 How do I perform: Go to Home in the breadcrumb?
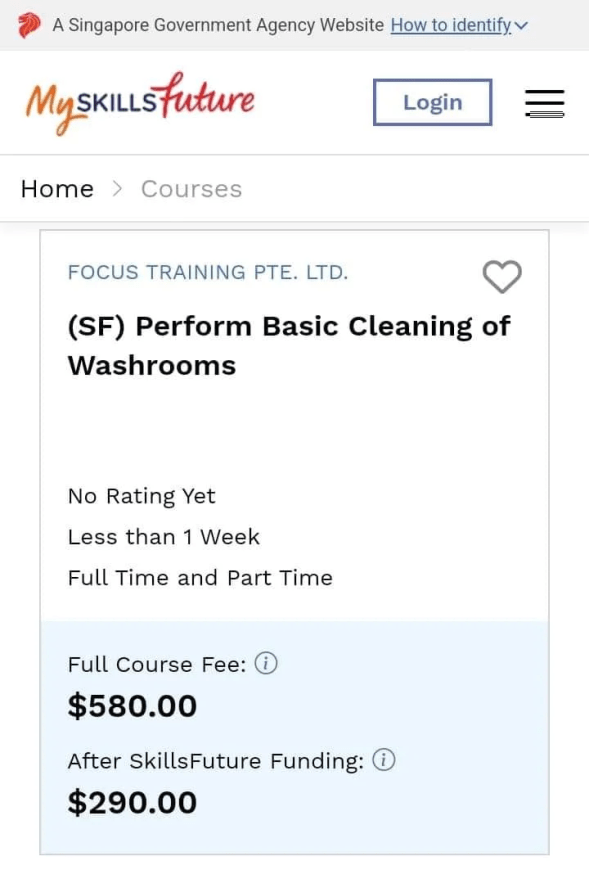coord(57,189)
